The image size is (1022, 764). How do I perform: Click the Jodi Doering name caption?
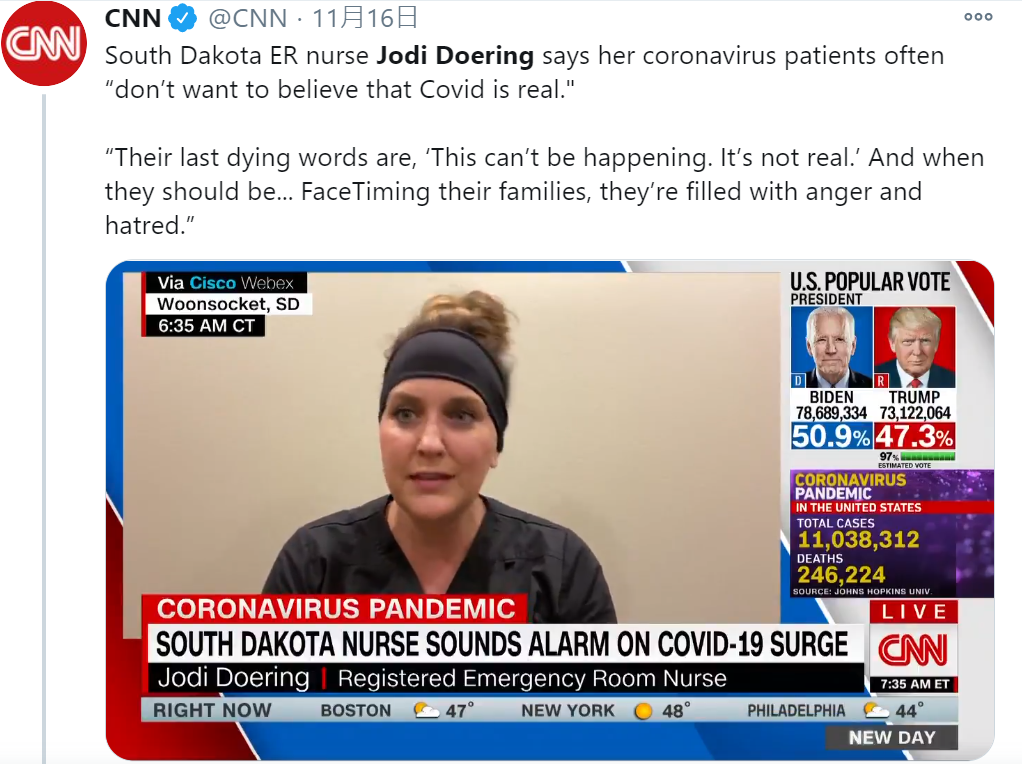[233, 678]
